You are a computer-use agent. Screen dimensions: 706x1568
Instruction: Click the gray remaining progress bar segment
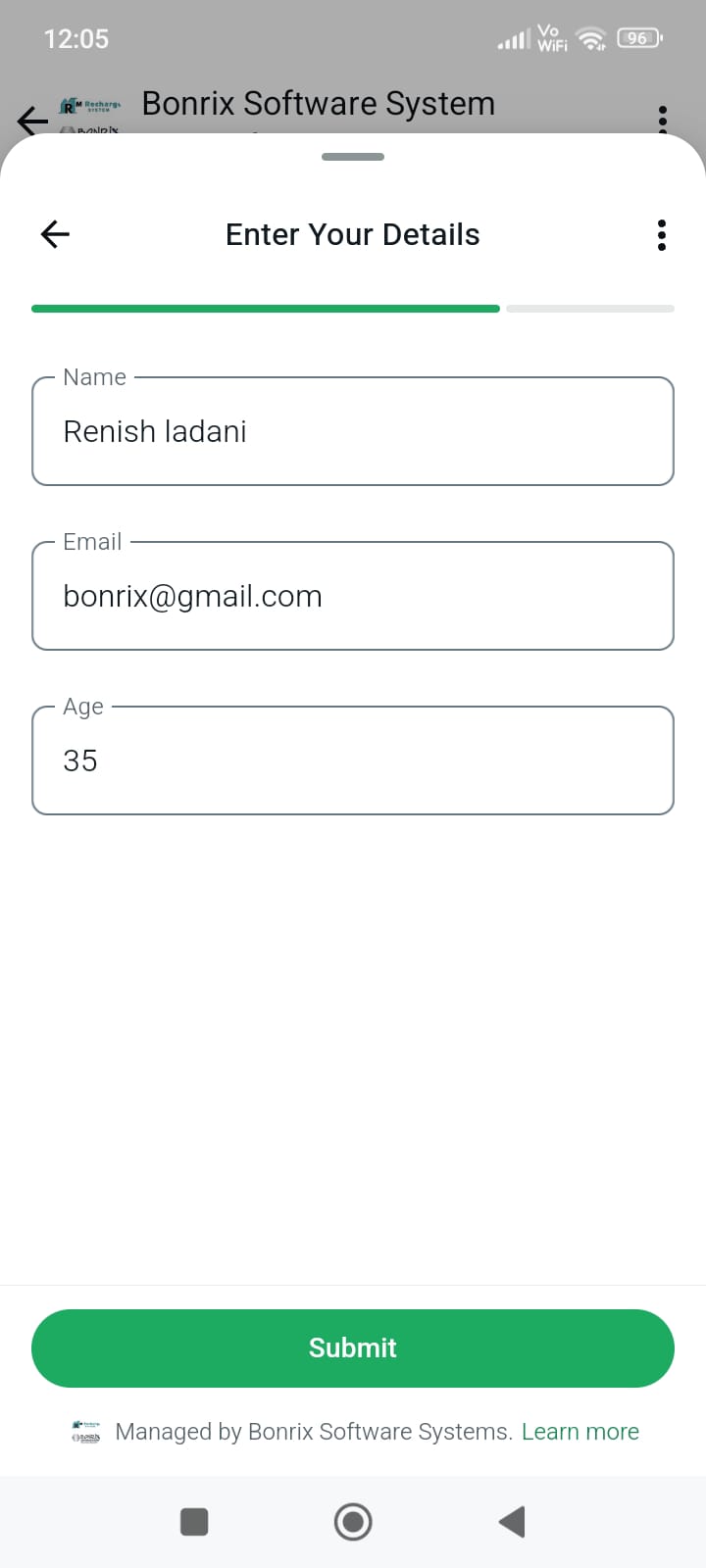[x=590, y=309]
